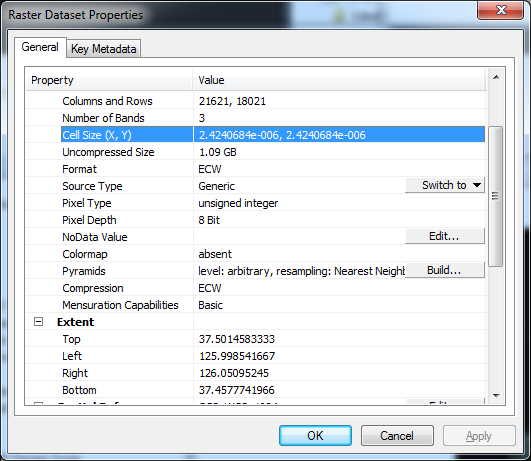Click the absent colormap value
The width and height of the screenshot is (531, 461).
[x=215, y=254]
